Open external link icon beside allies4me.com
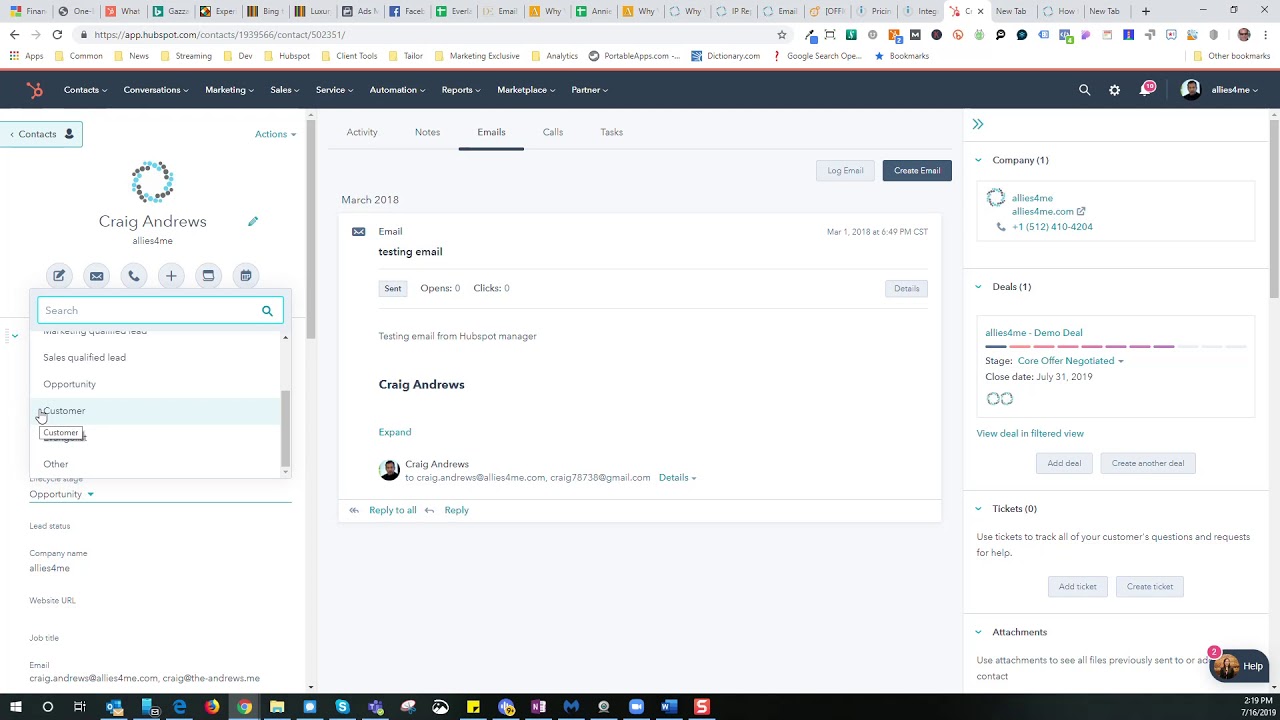 coord(1081,211)
